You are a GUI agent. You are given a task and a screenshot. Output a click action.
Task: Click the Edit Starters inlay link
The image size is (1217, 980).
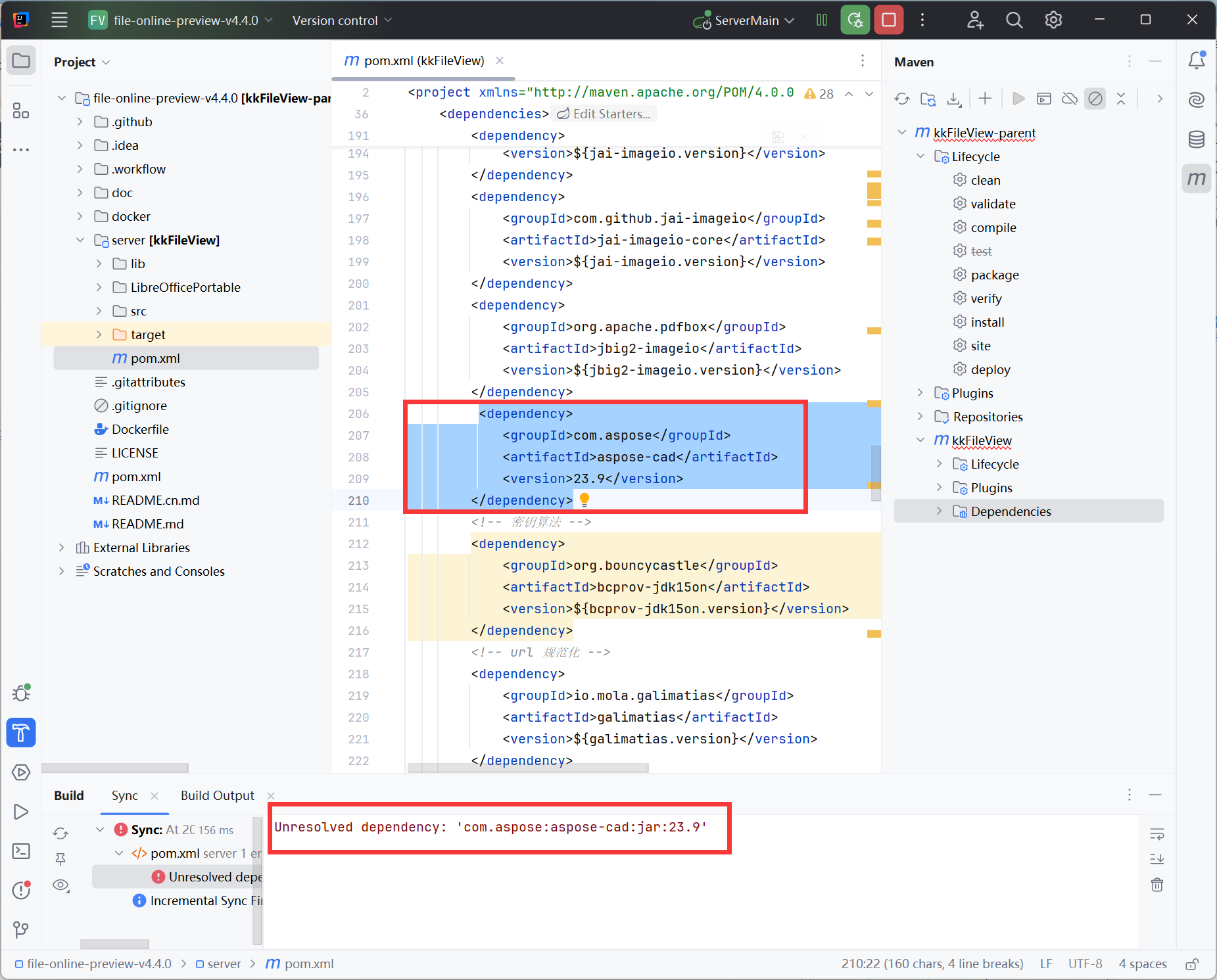pyautogui.click(x=604, y=114)
